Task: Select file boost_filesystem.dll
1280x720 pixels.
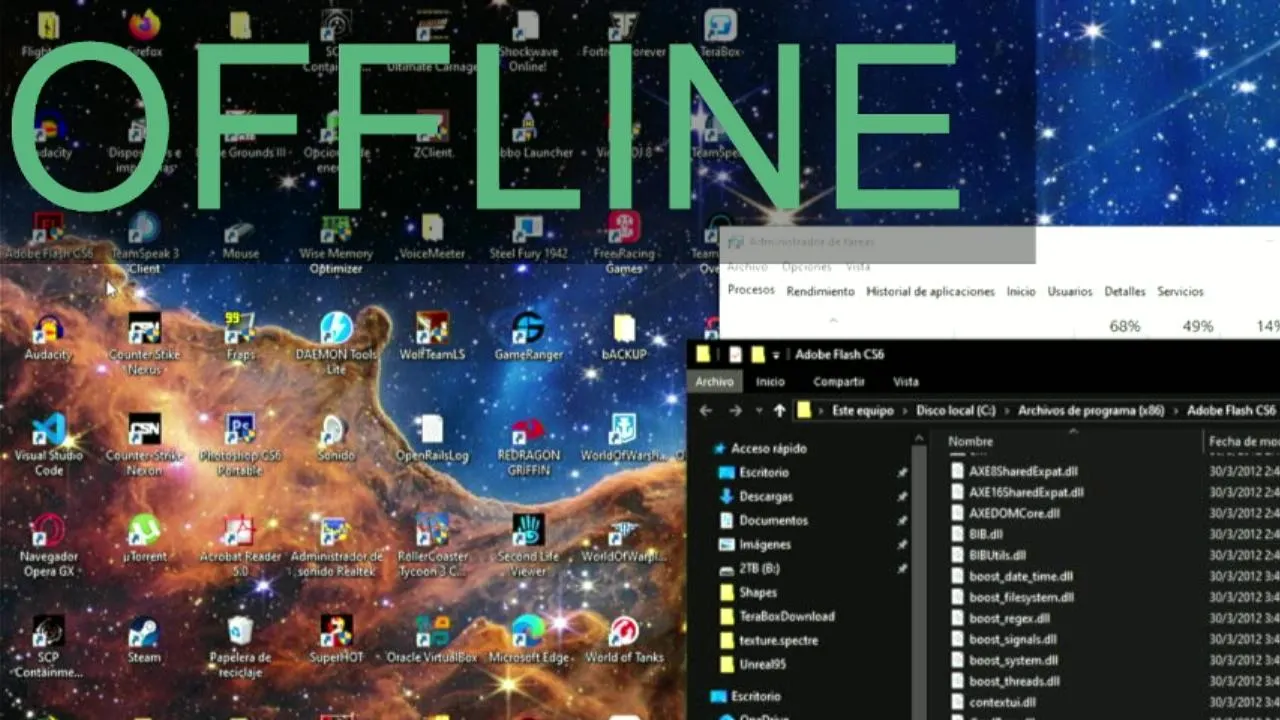Action: pos(1021,597)
